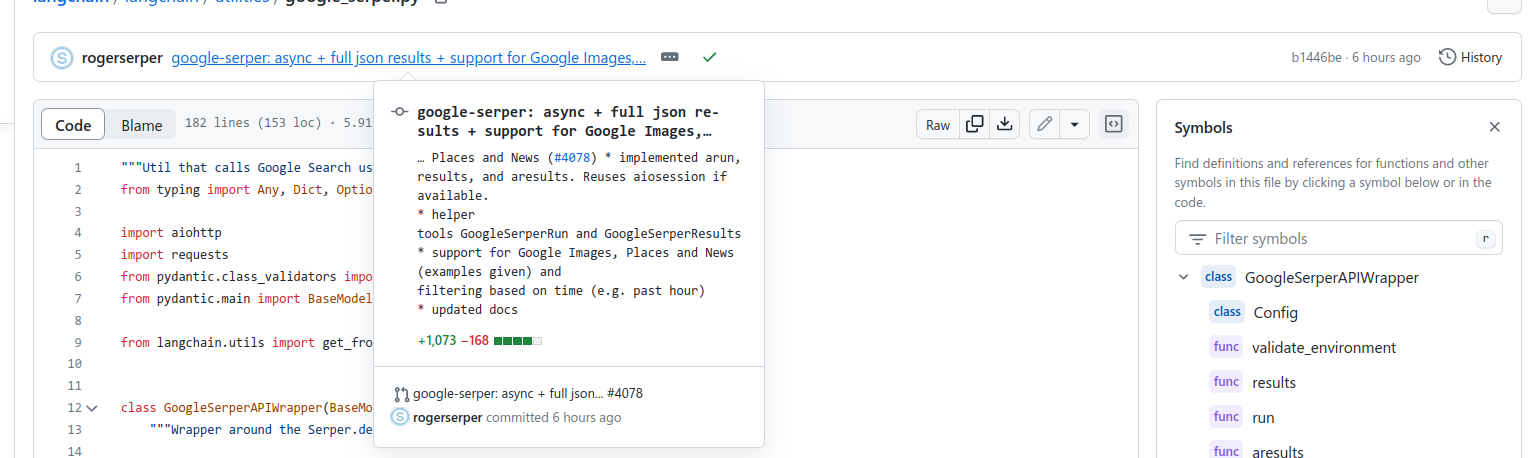The width and height of the screenshot is (1528, 458).
Task: Click rogerserper's small avatar in popup footer
Action: tap(400, 417)
